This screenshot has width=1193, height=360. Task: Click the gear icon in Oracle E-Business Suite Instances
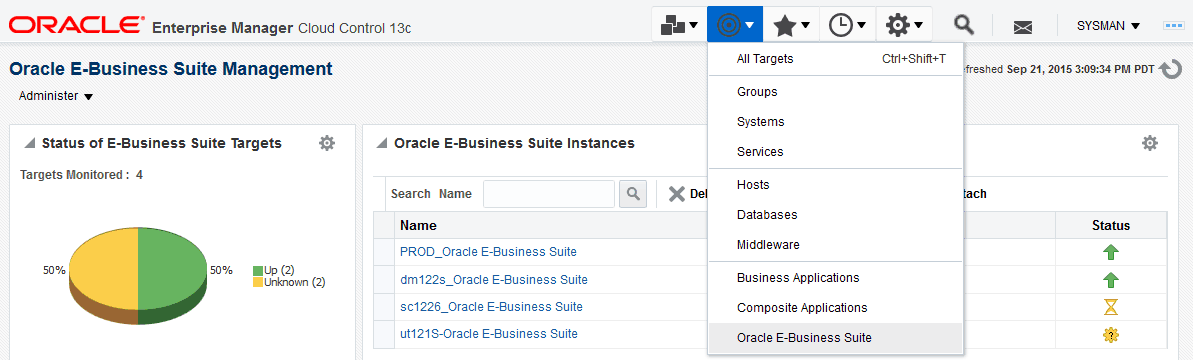click(x=1150, y=143)
